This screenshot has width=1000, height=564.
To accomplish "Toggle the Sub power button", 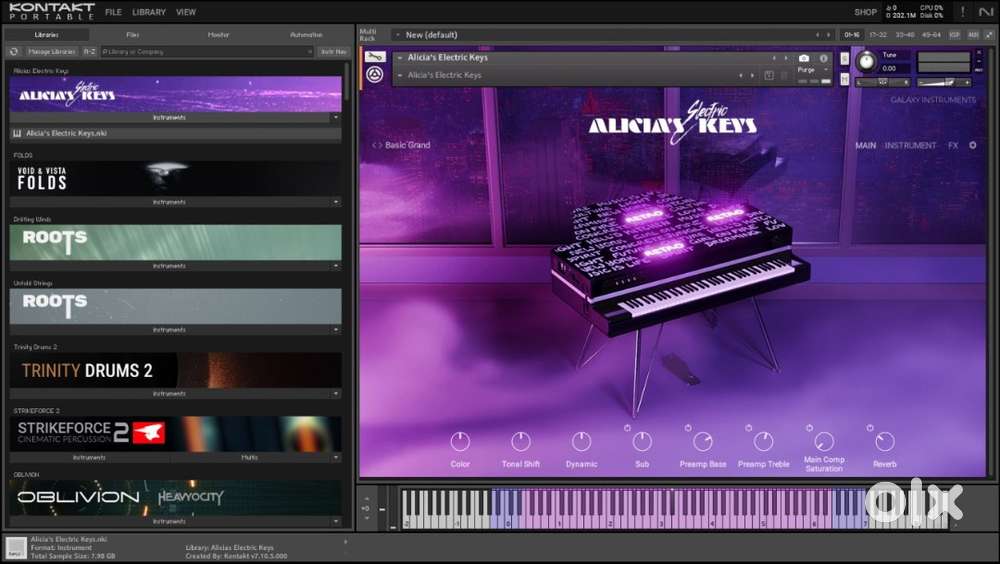I will 628,428.
